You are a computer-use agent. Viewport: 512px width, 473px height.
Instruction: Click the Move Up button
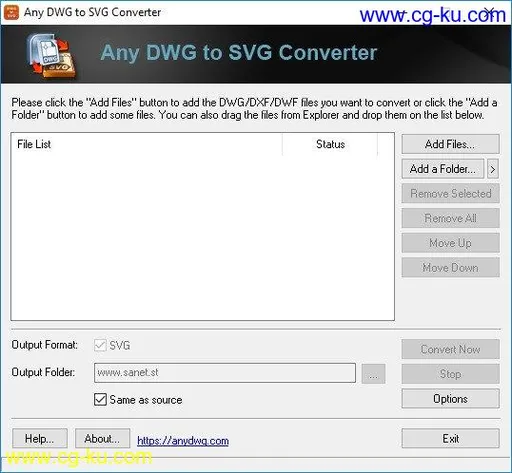pyautogui.click(x=450, y=243)
